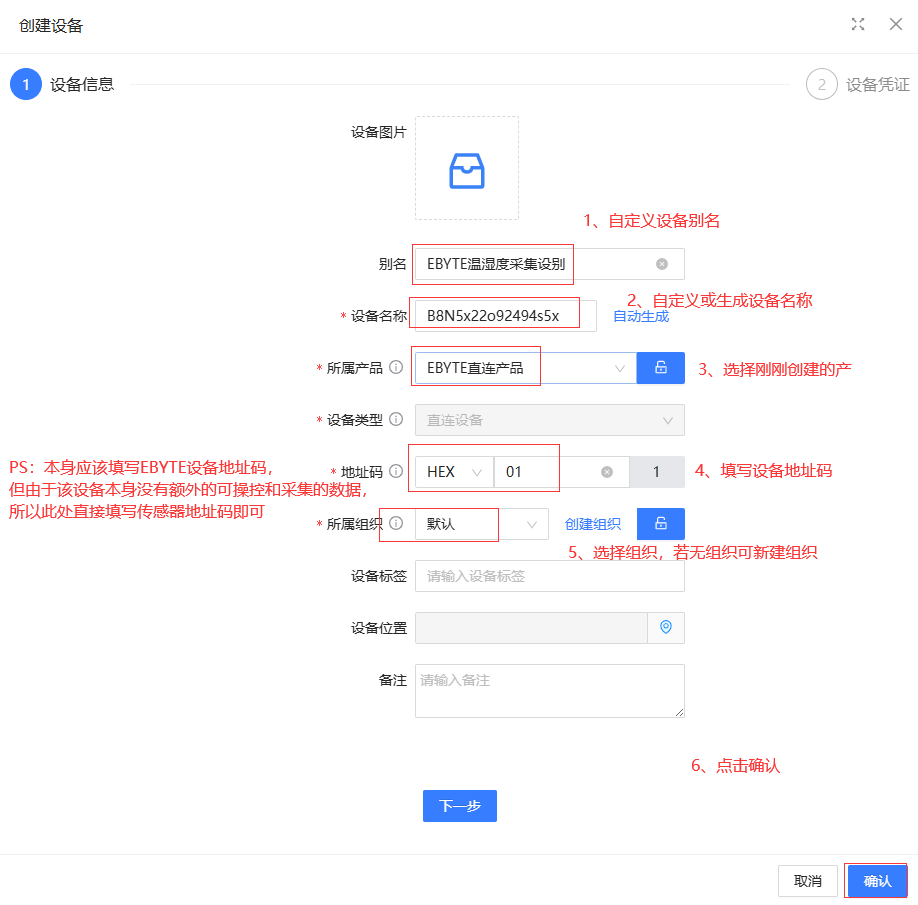Click the info icon next to 所属产品
The width and height of the screenshot is (918, 905).
tap(396, 368)
